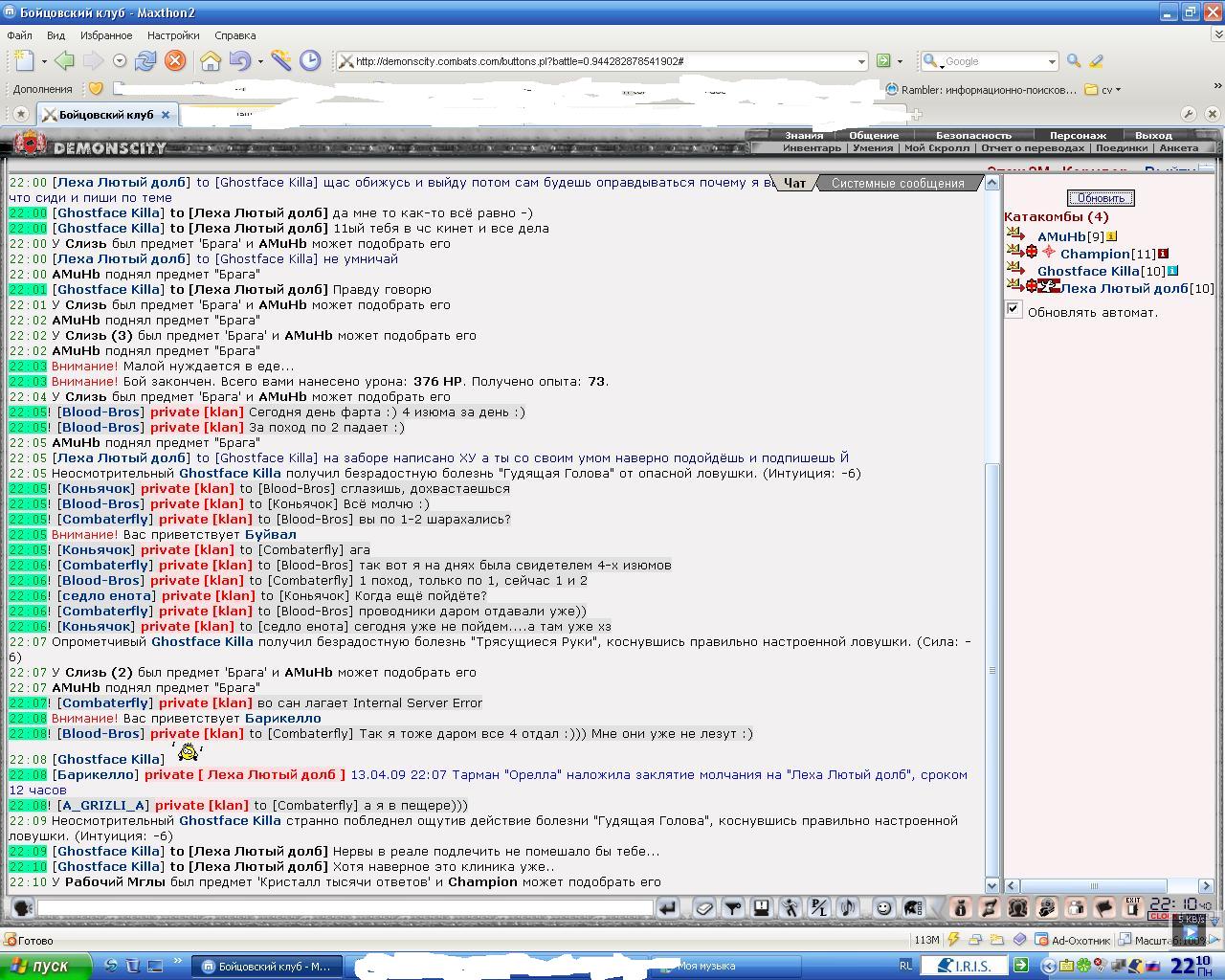Stop loading with red X icon
Screen dimensions: 1225x980
175,61
